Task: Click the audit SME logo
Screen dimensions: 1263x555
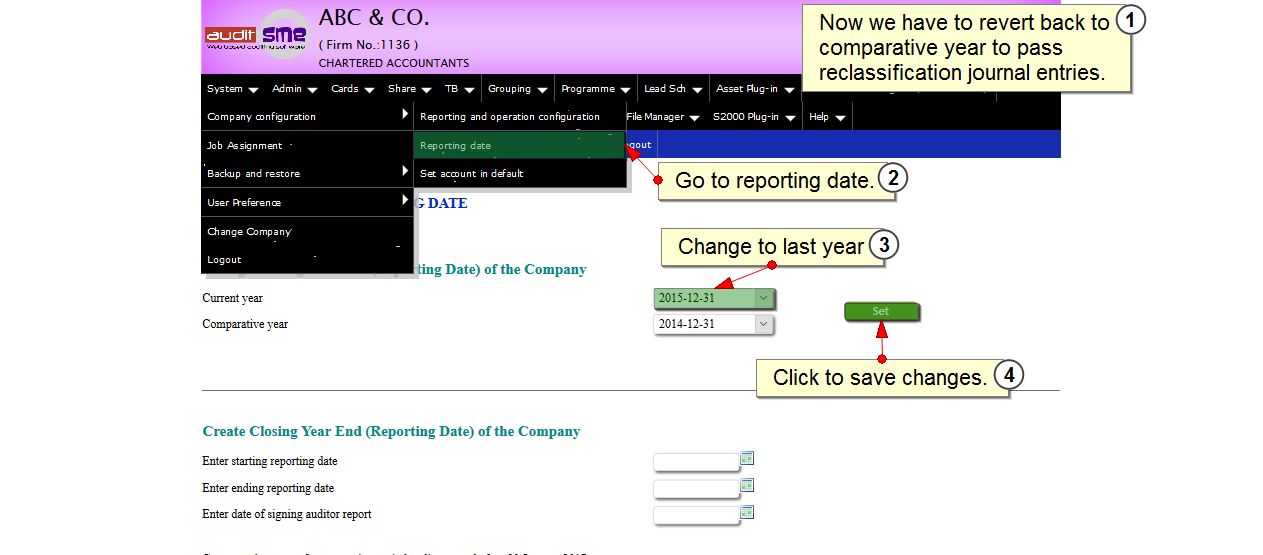Action: 257,36
